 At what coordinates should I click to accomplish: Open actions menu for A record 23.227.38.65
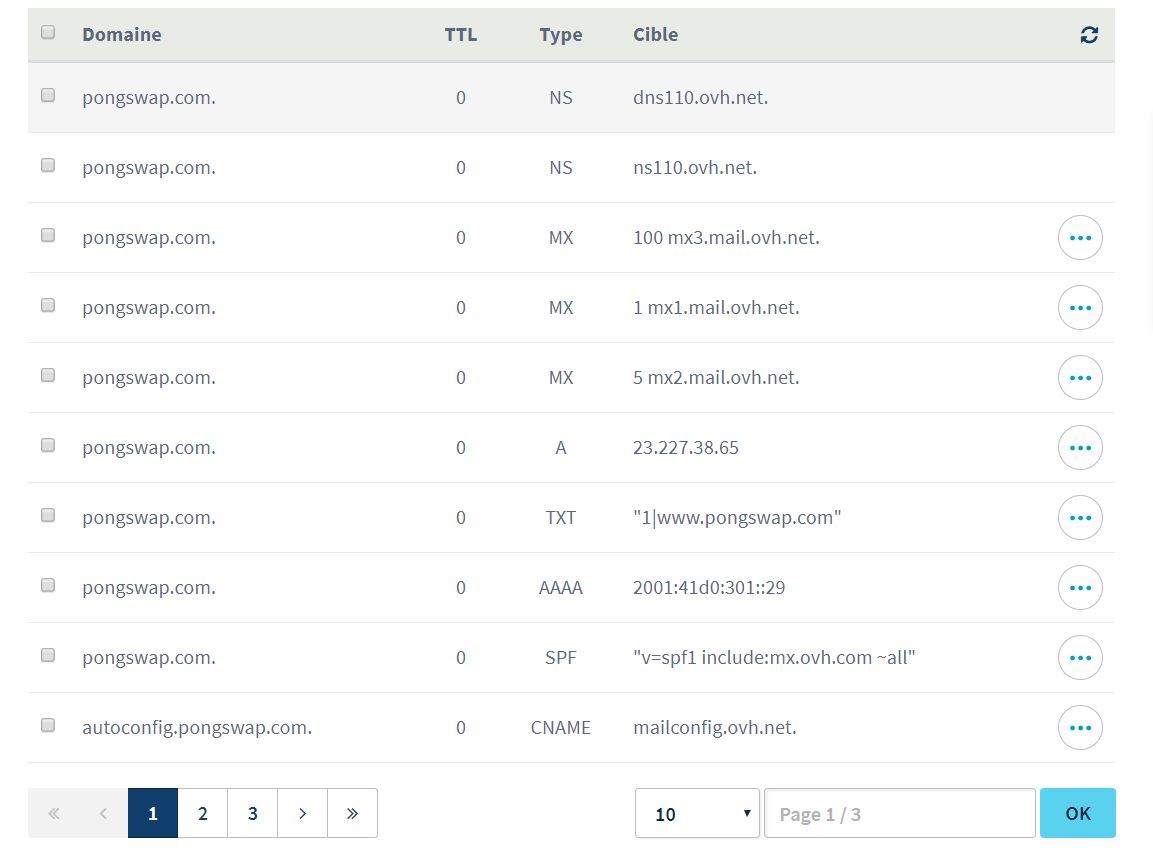pos(1080,448)
